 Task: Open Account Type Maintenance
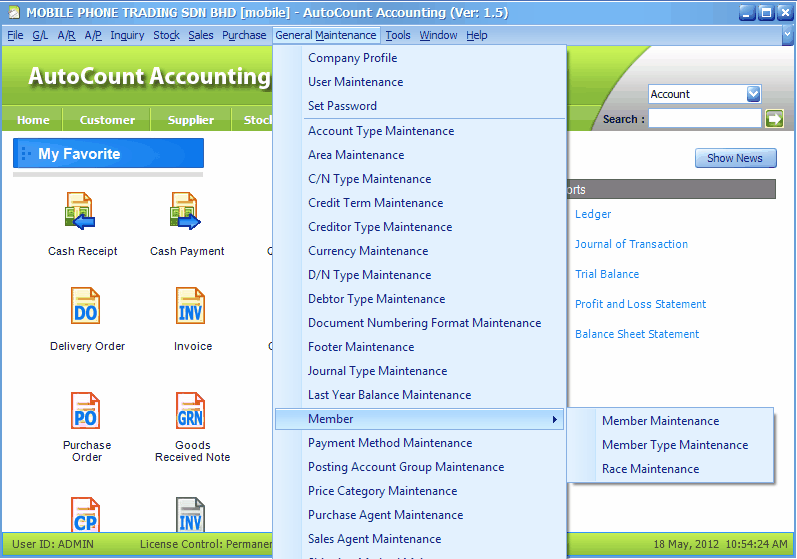click(420, 131)
